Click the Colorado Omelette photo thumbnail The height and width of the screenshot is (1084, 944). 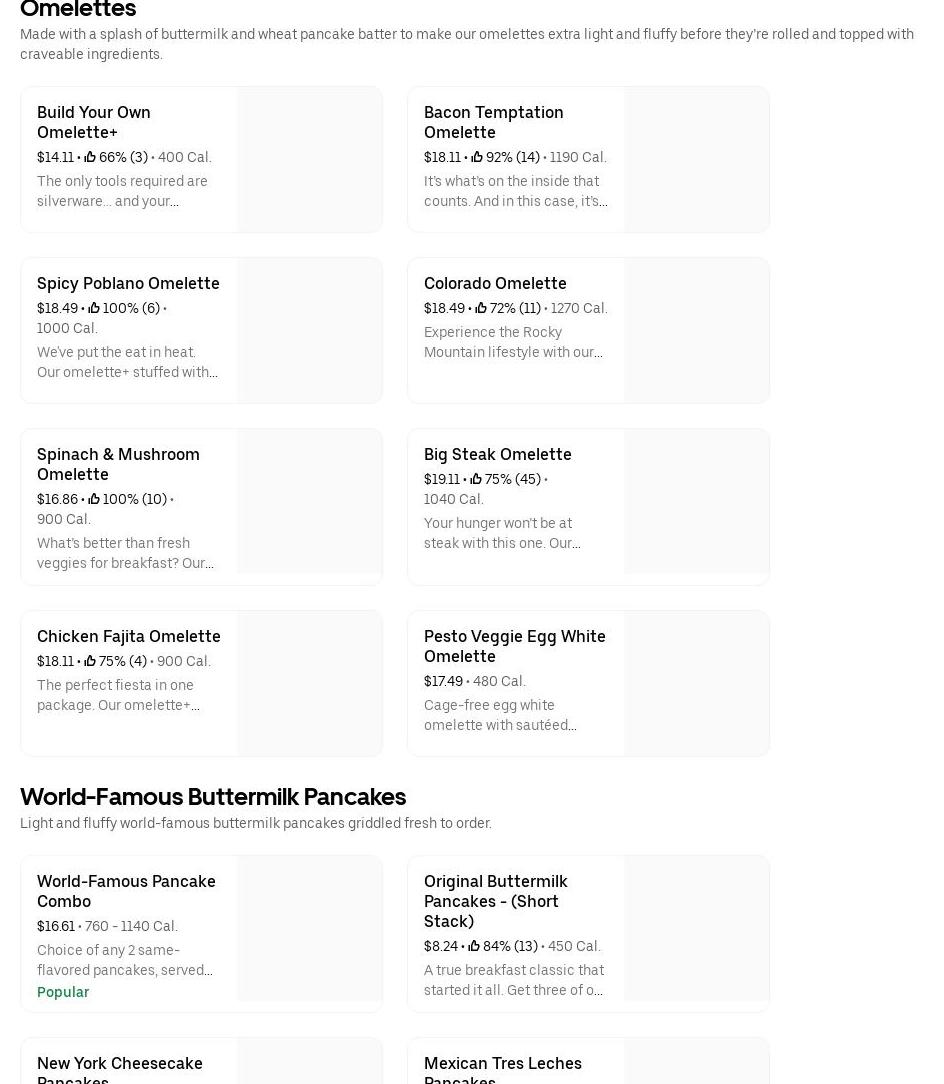pos(697,330)
